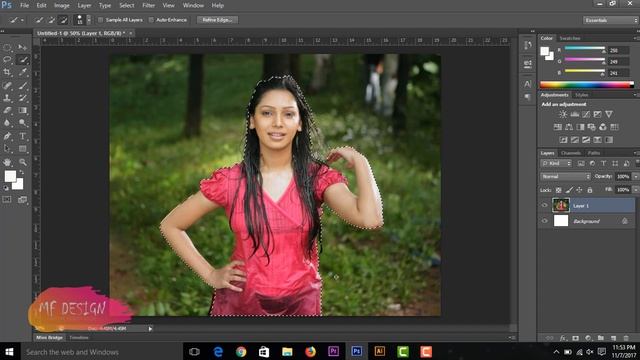Toggle Quick Mask mode
The height and width of the screenshot is (360, 640).
[x=7, y=200]
